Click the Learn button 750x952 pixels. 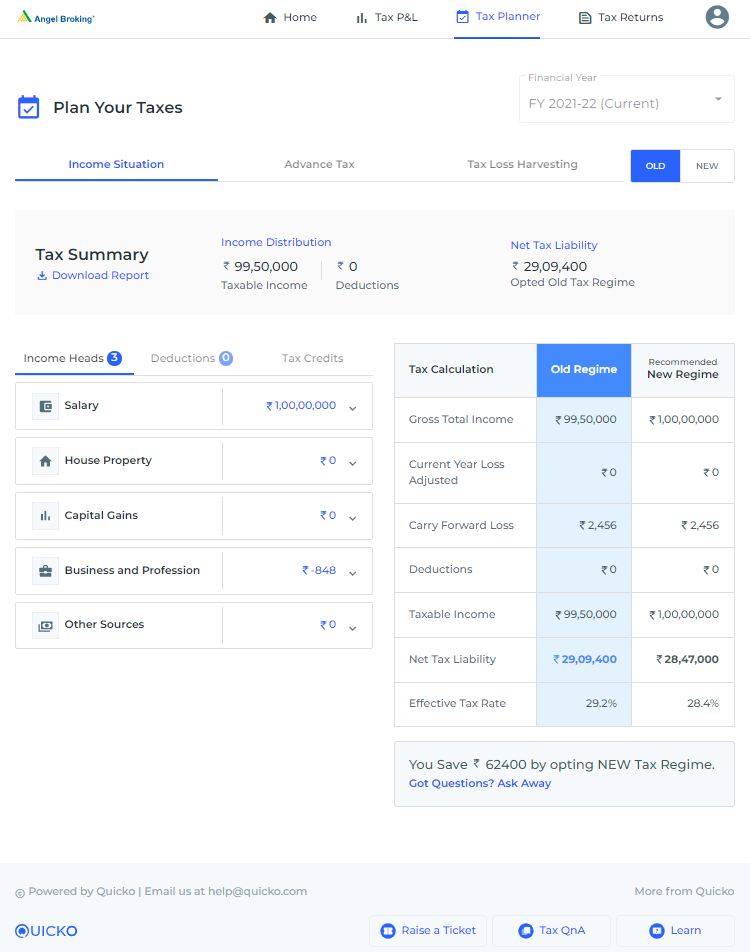pyautogui.click(x=675, y=931)
